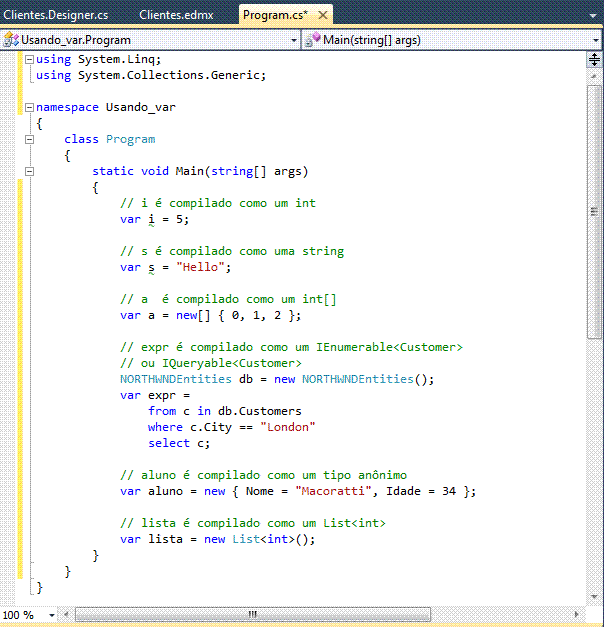The width and height of the screenshot is (604, 627).
Task: Click the vertical scrollbar down arrow
Action: 594,597
